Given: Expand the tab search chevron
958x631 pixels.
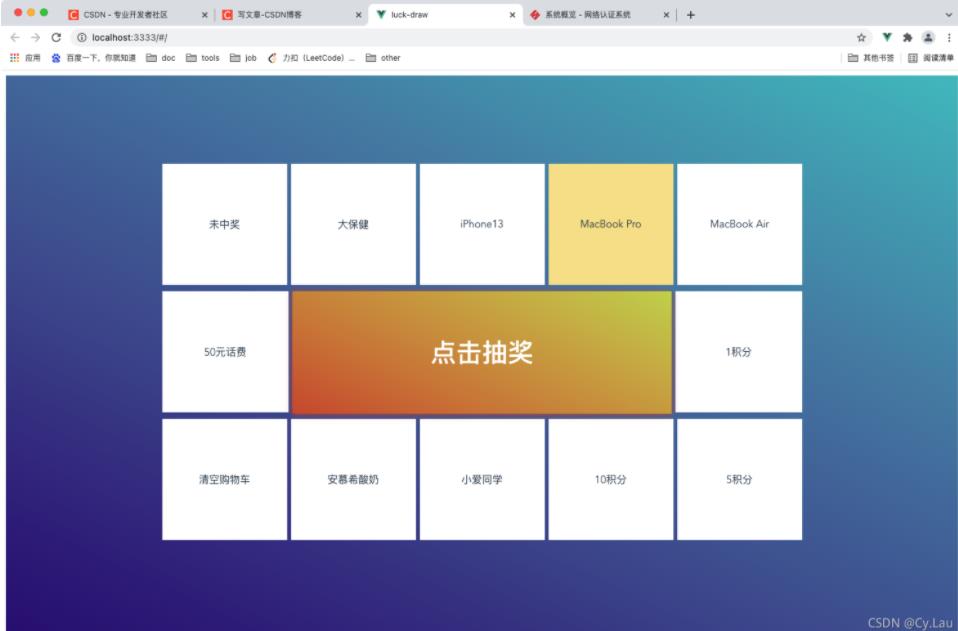Looking at the screenshot, I should (x=948, y=15).
